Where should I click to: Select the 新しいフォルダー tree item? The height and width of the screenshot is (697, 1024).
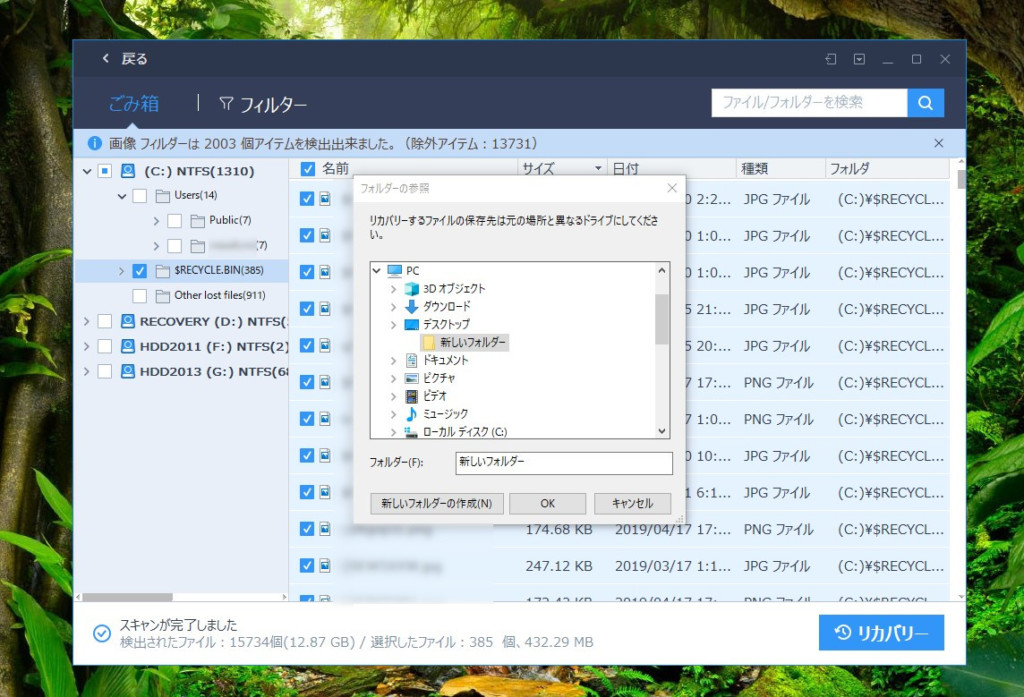[x=472, y=342]
